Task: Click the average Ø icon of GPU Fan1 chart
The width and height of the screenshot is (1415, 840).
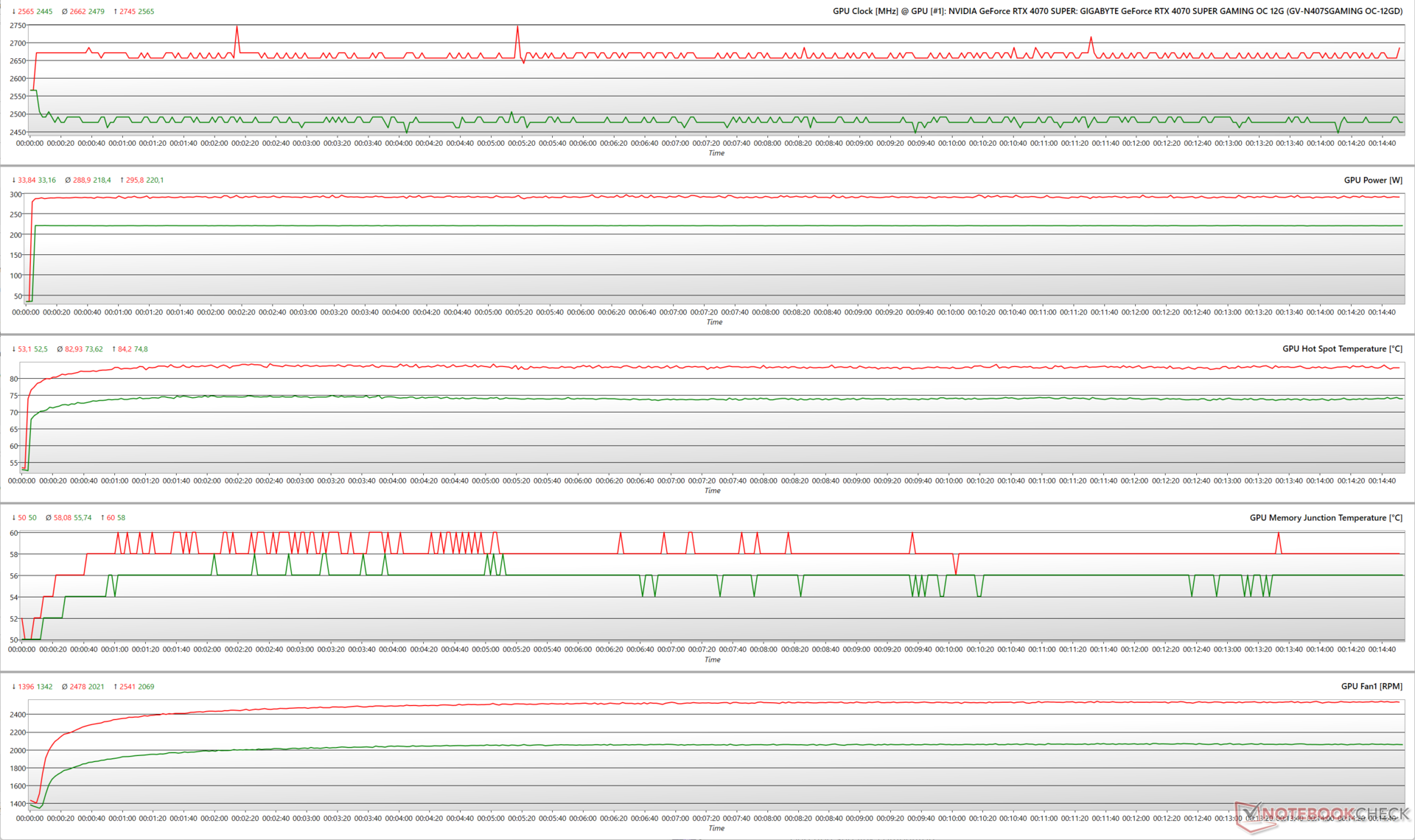Action: pyautogui.click(x=65, y=687)
